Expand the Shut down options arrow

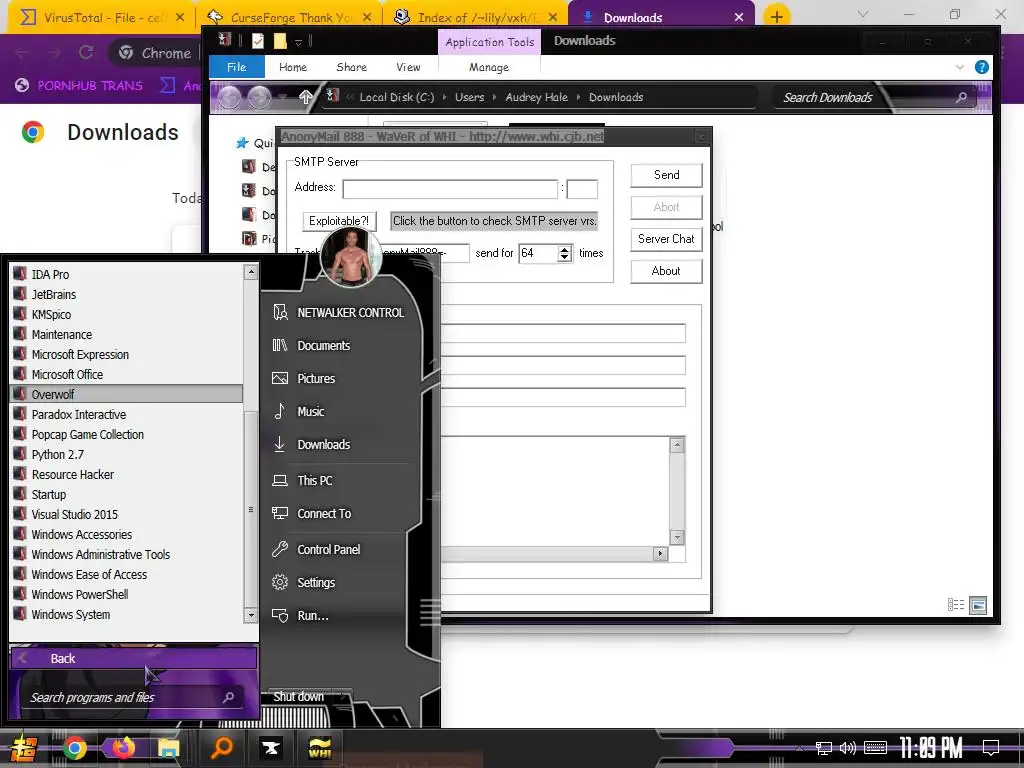(344, 697)
